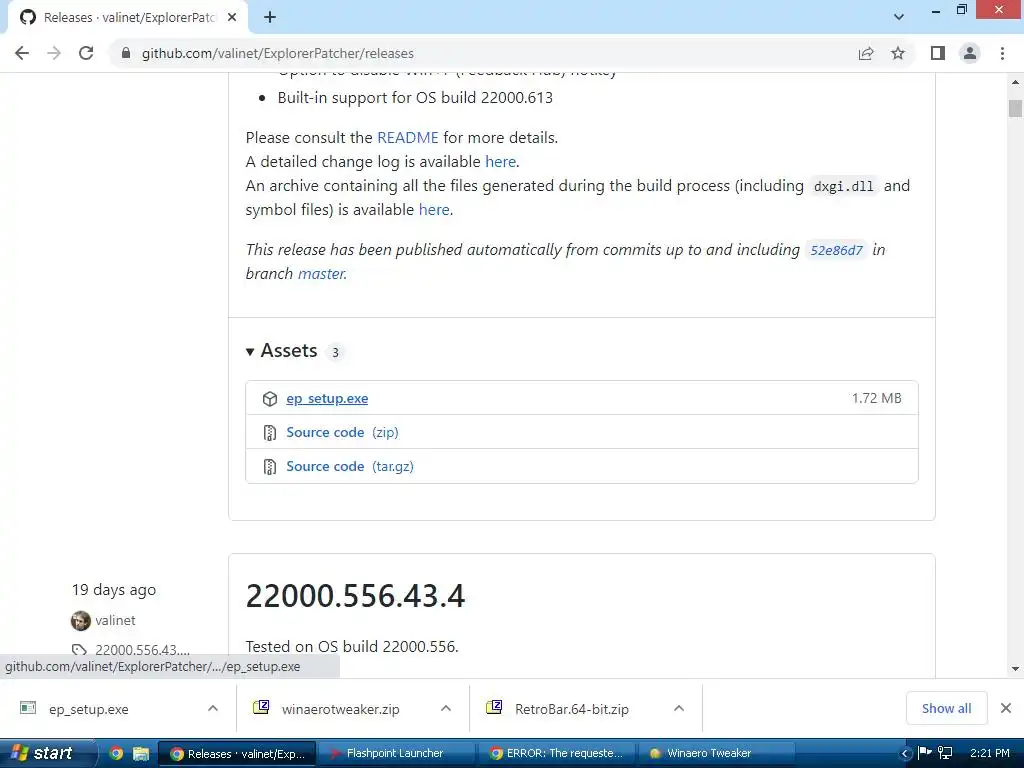
Task: Switch to Winaero Tweaker taskbar item
Action: (716, 754)
